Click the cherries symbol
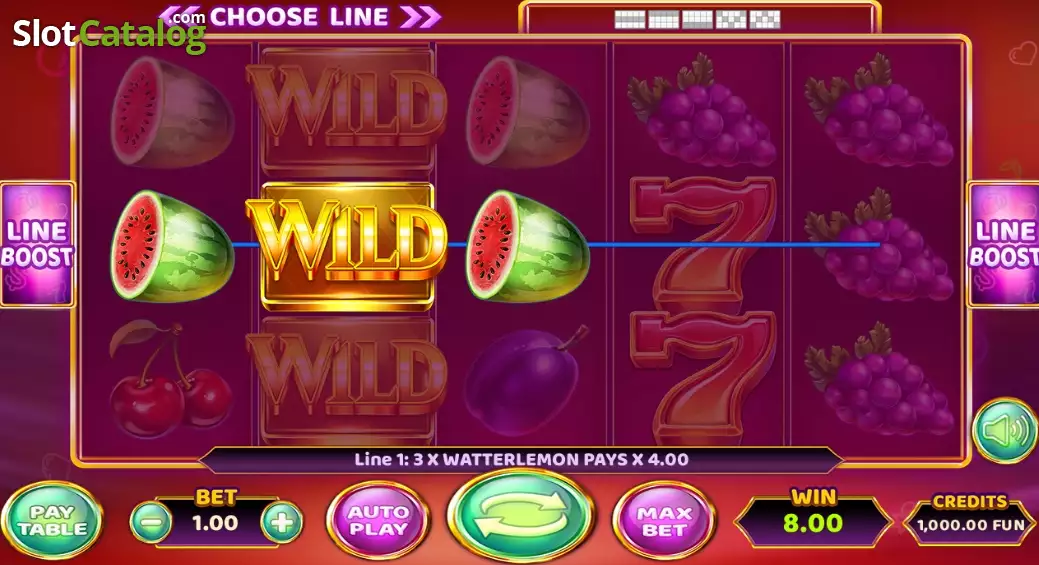The image size is (1039, 565). tap(170, 379)
